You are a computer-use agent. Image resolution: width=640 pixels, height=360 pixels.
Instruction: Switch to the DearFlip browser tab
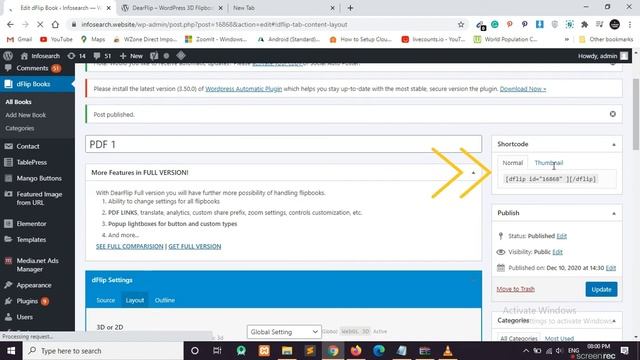172,8
